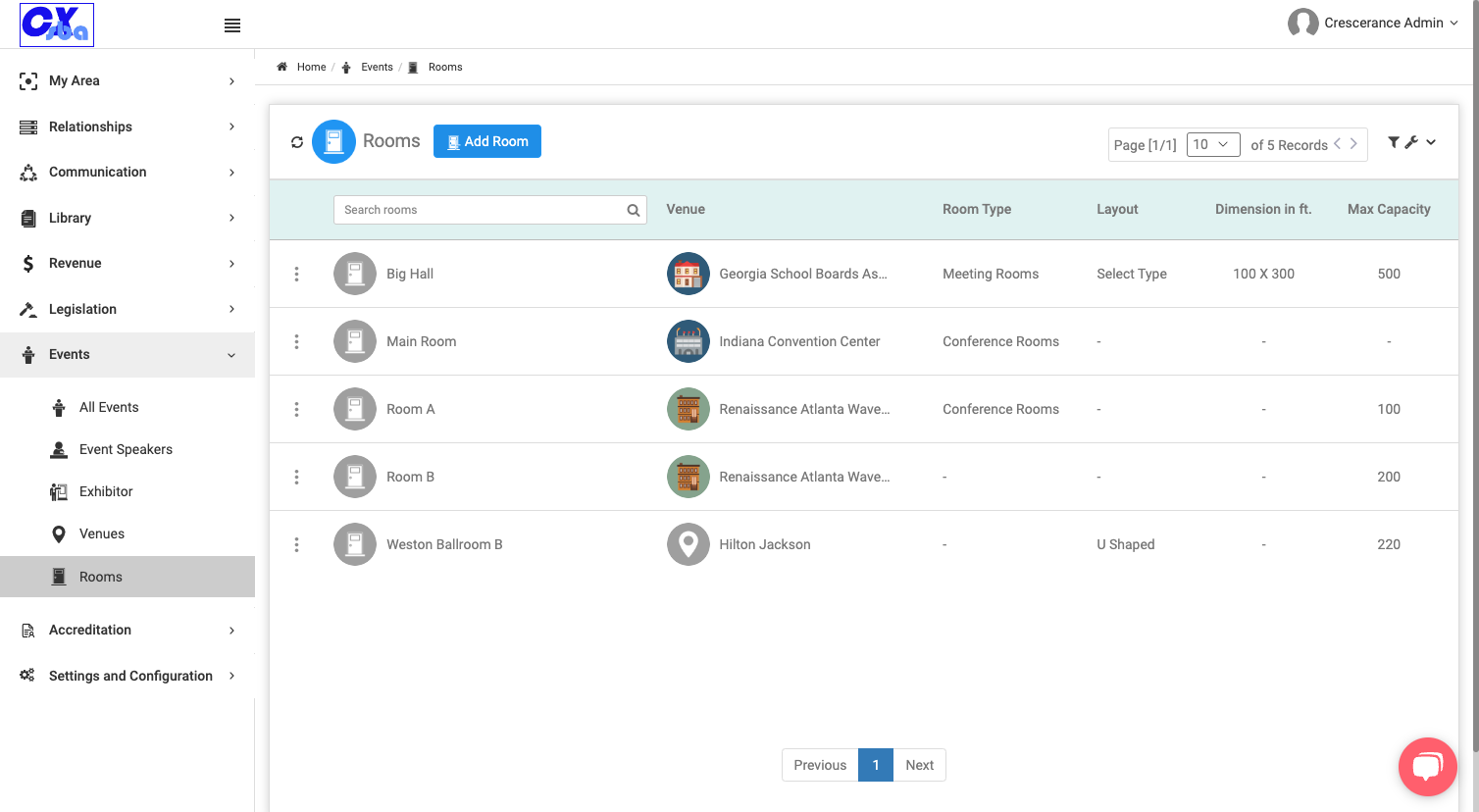Screen dimensions: 1479x812
Task: Open row options for Room A
Action: (x=296, y=409)
